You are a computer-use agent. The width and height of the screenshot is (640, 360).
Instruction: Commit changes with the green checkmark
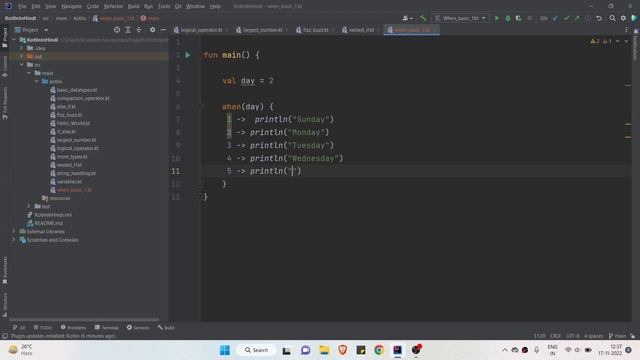coord(566,18)
